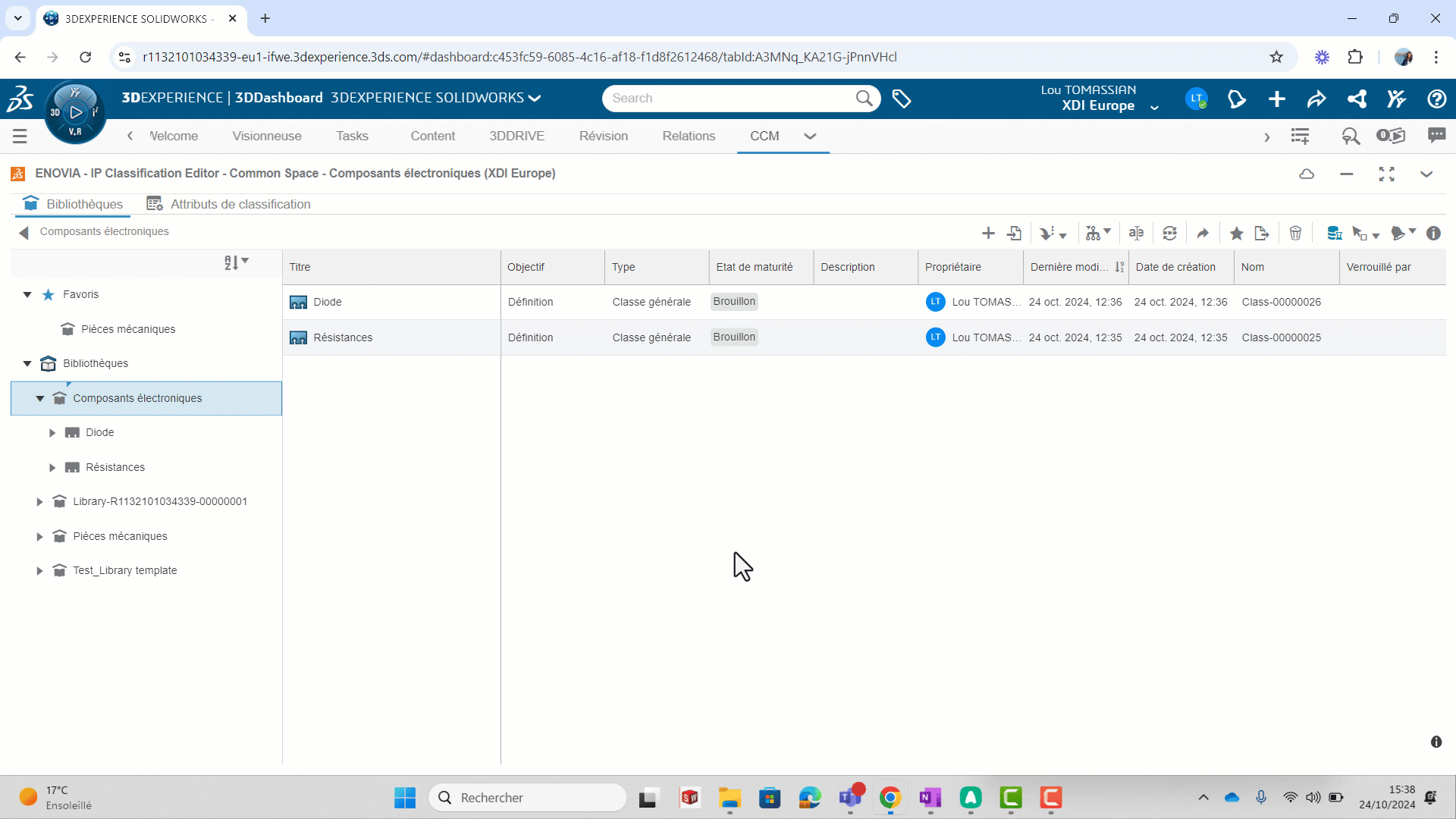Refresh the classification list
The width and height of the screenshot is (1456, 819).
[x=1170, y=233]
